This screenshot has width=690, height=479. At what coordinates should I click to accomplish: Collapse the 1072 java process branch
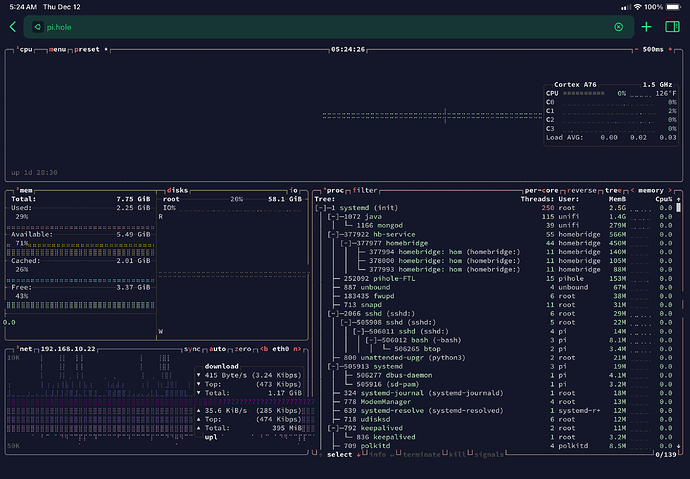coord(332,216)
